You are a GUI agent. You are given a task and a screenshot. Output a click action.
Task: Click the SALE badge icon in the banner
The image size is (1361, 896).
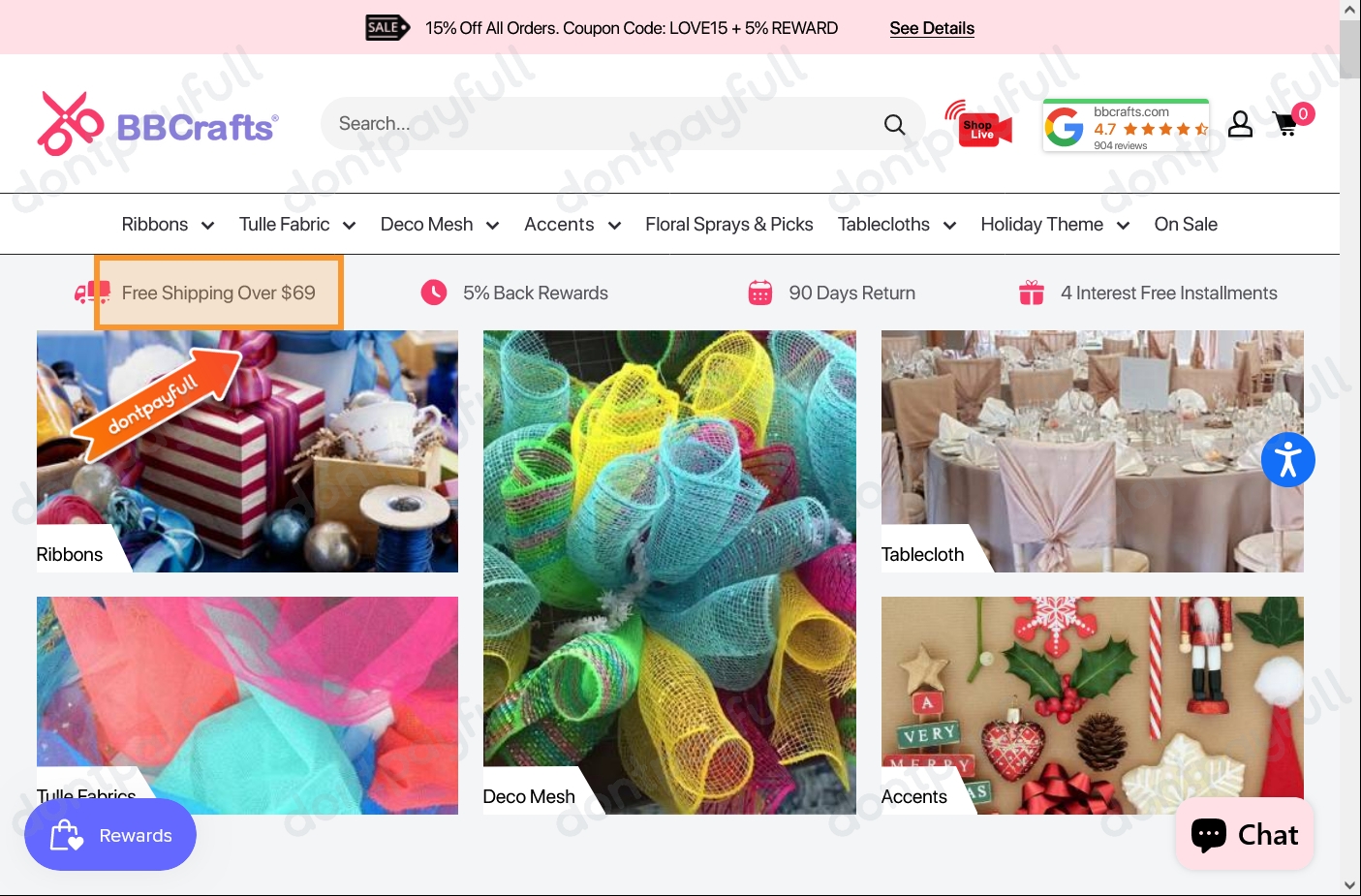(386, 27)
